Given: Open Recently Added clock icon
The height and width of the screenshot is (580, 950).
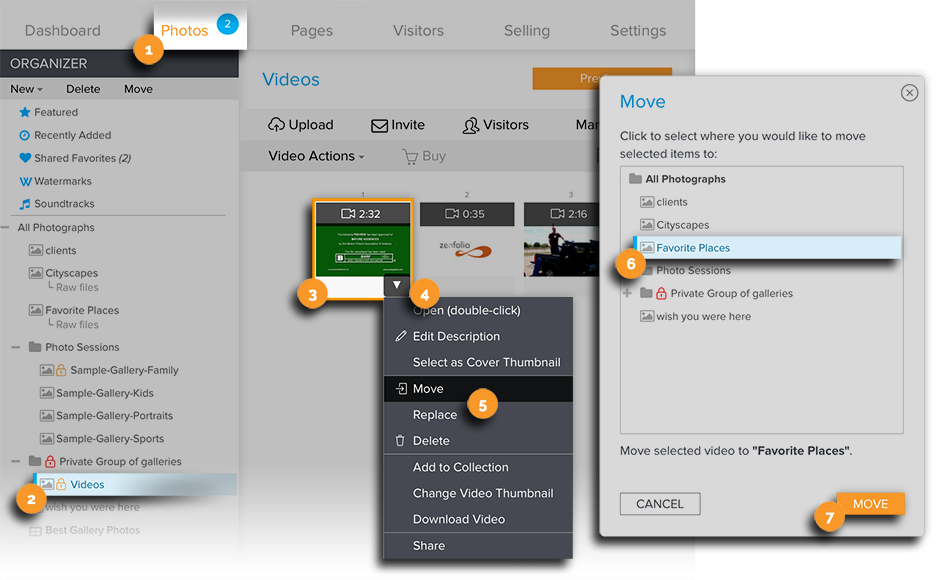Looking at the screenshot, I should pyautogui.click(x=25, y=135).
